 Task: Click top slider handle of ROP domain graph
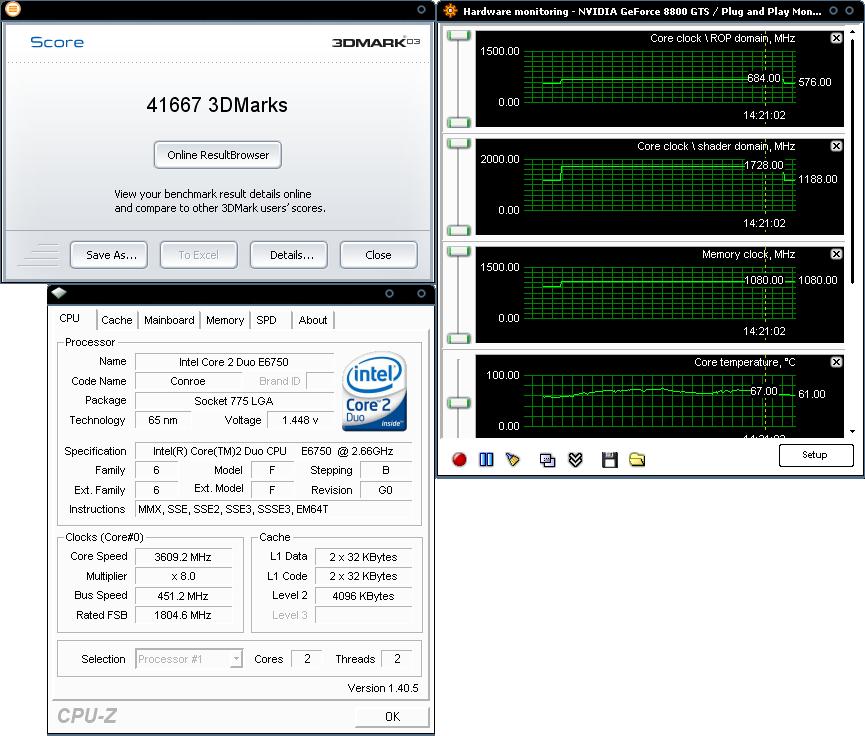[x=458, y=36]
